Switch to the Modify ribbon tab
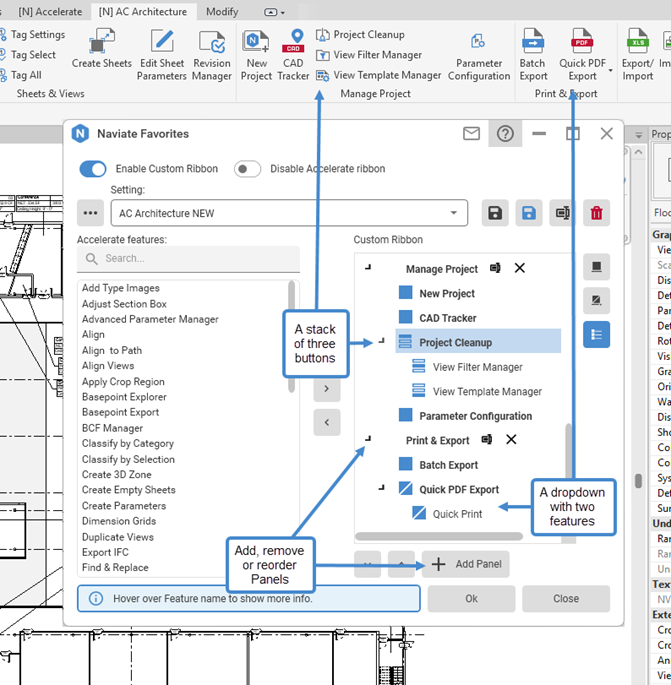 tap(222, 11)
